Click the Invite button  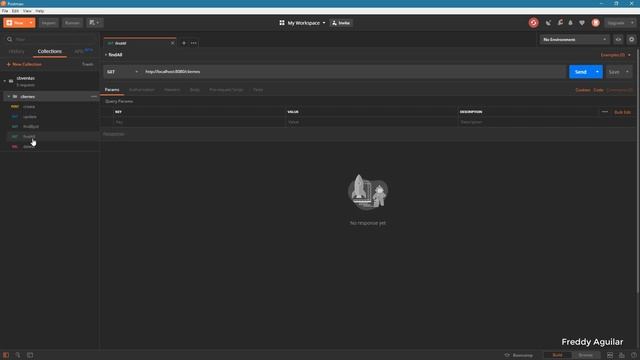(341, 23)
